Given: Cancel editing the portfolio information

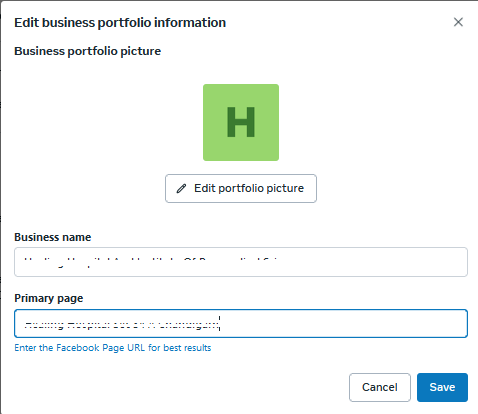Looking at the screenshot, I should click(380, 387).
